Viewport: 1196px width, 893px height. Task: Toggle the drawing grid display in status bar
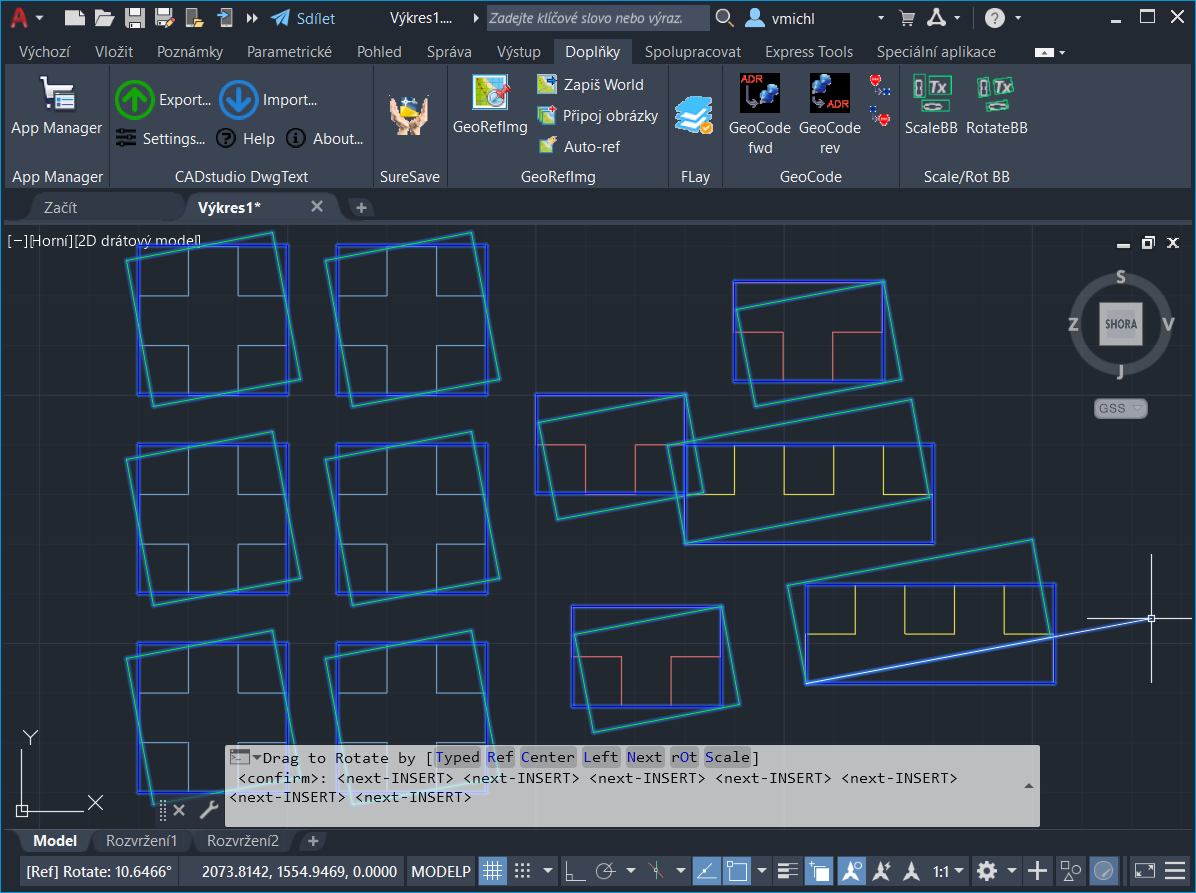tap(492, 870)
